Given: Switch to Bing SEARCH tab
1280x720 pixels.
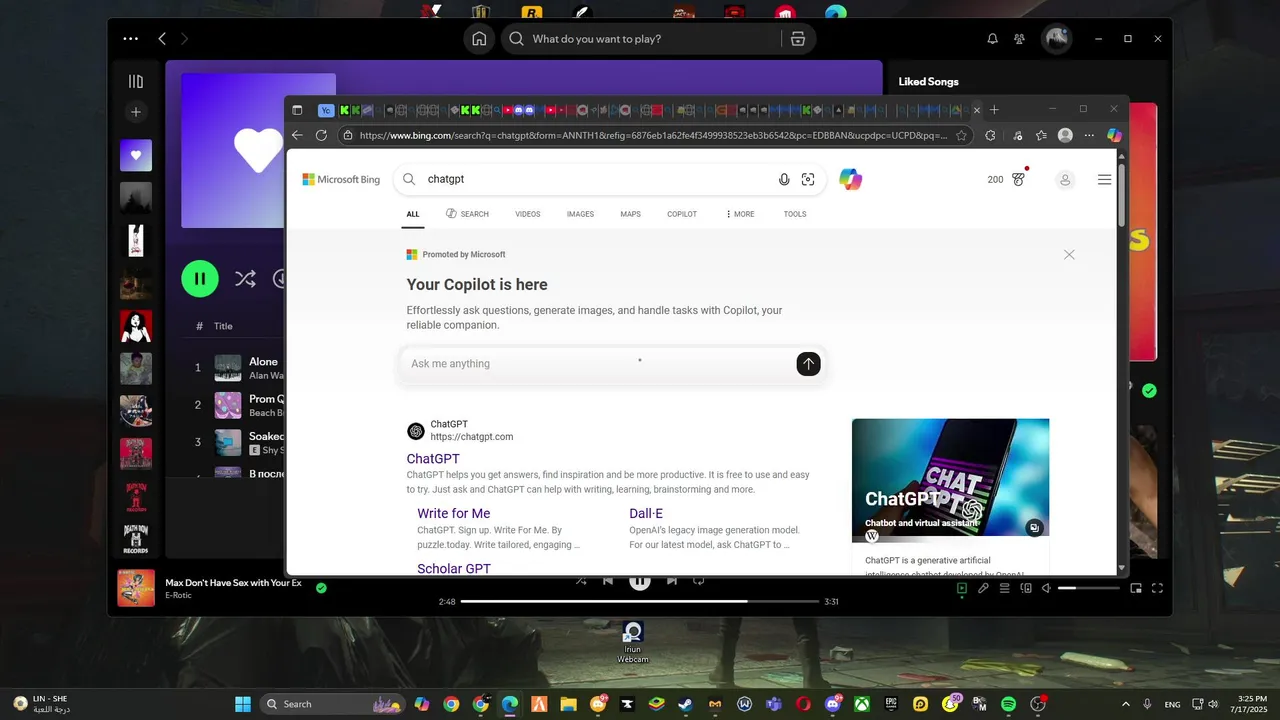Looking at the screenshot, I should click(x=467, y=214).
